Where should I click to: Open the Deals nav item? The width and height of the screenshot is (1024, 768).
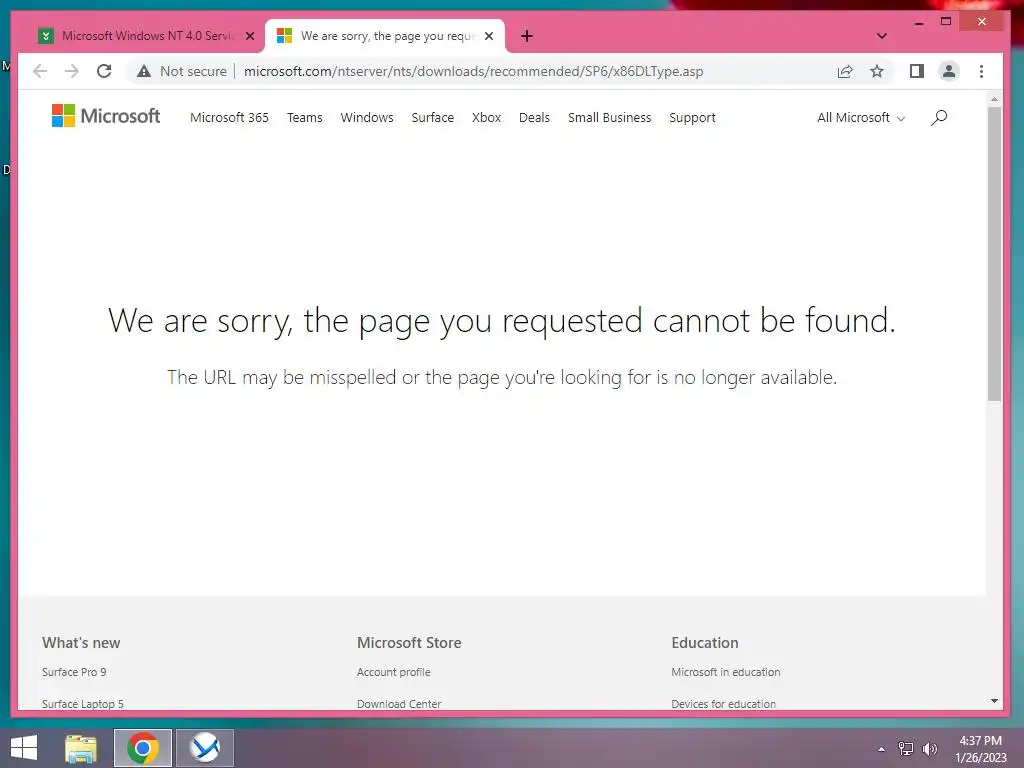click(x=534, y=118)
